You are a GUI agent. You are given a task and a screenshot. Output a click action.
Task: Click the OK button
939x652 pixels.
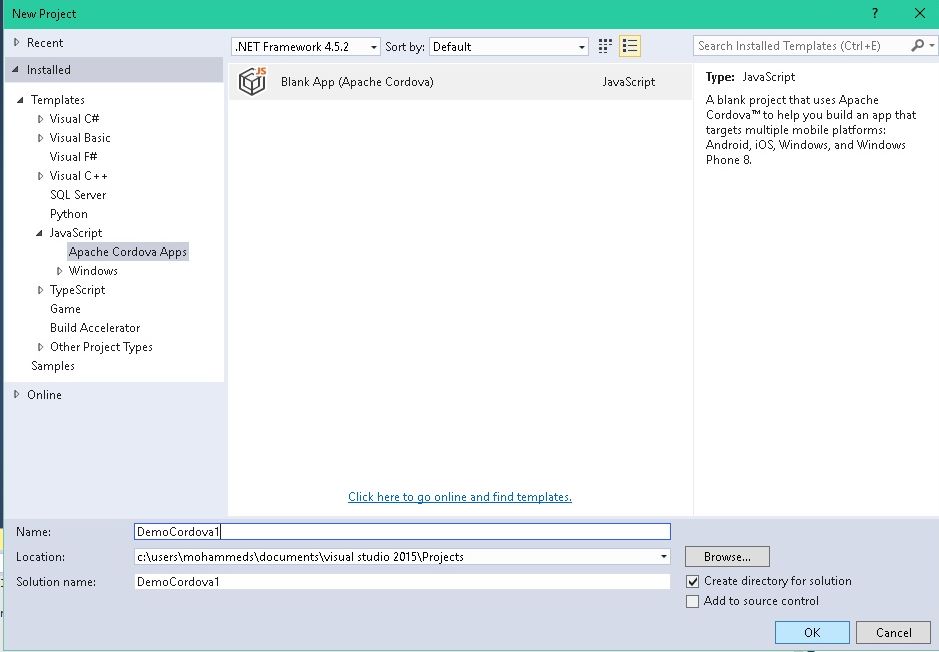(x=812, y=633)
